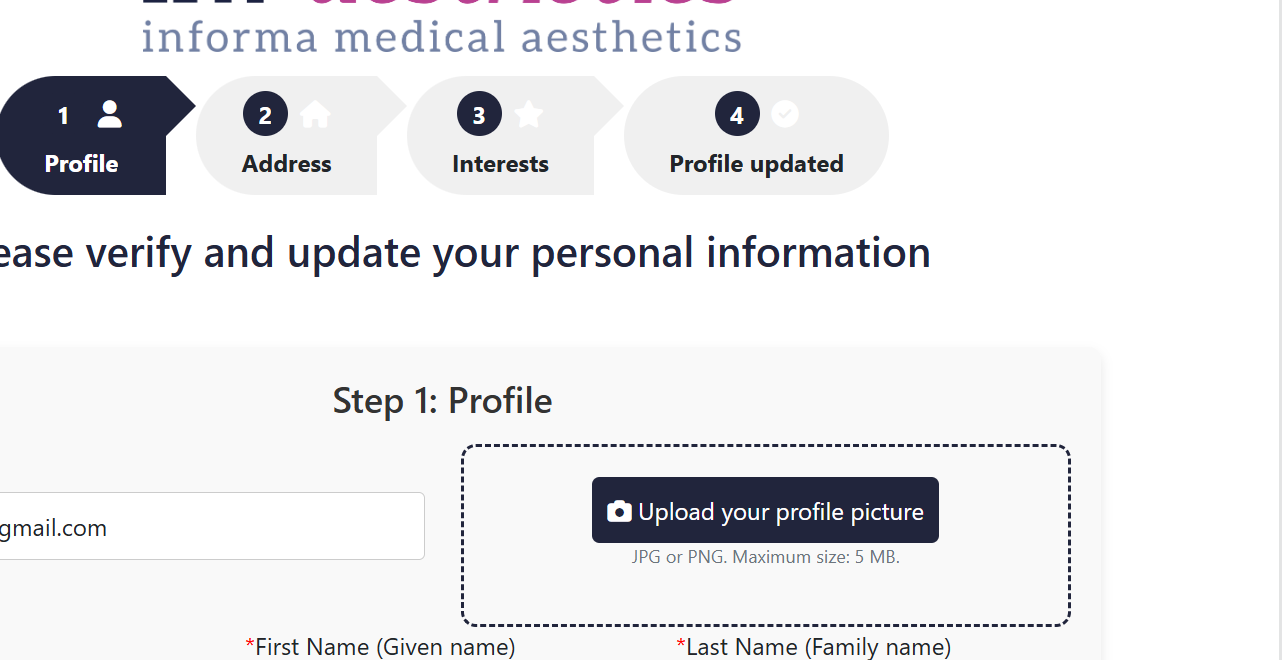Viewport: 1282px width, 660px height.
Task: Select the number 2 step badge
Action: (265, 115)
